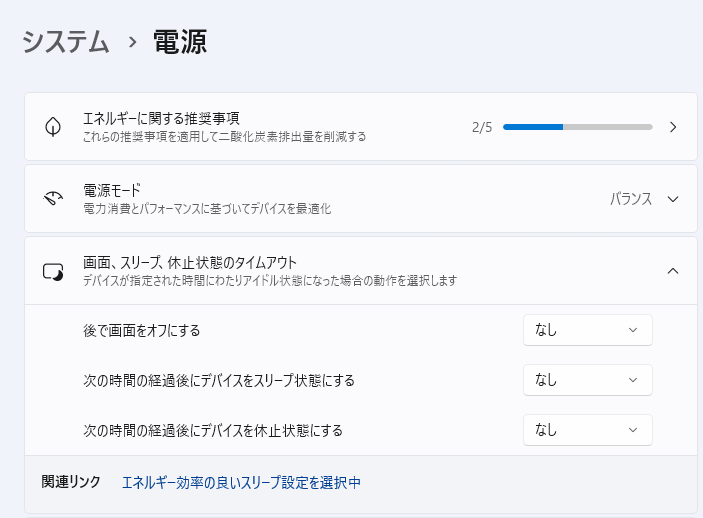Open the hibernate timeout なし dropdown

587,430
